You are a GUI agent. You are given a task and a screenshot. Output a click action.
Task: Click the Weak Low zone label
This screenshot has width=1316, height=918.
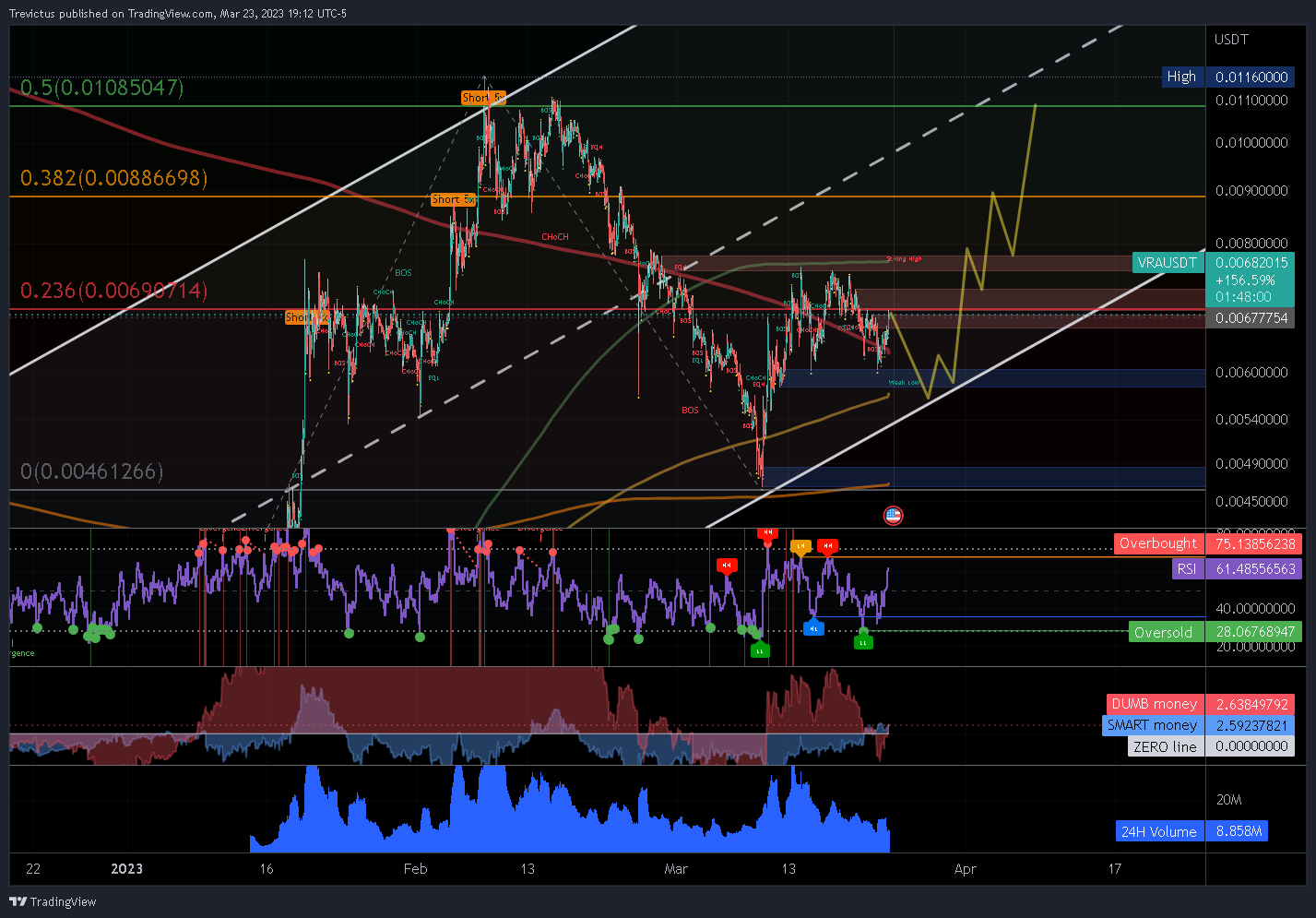(904, 382)
